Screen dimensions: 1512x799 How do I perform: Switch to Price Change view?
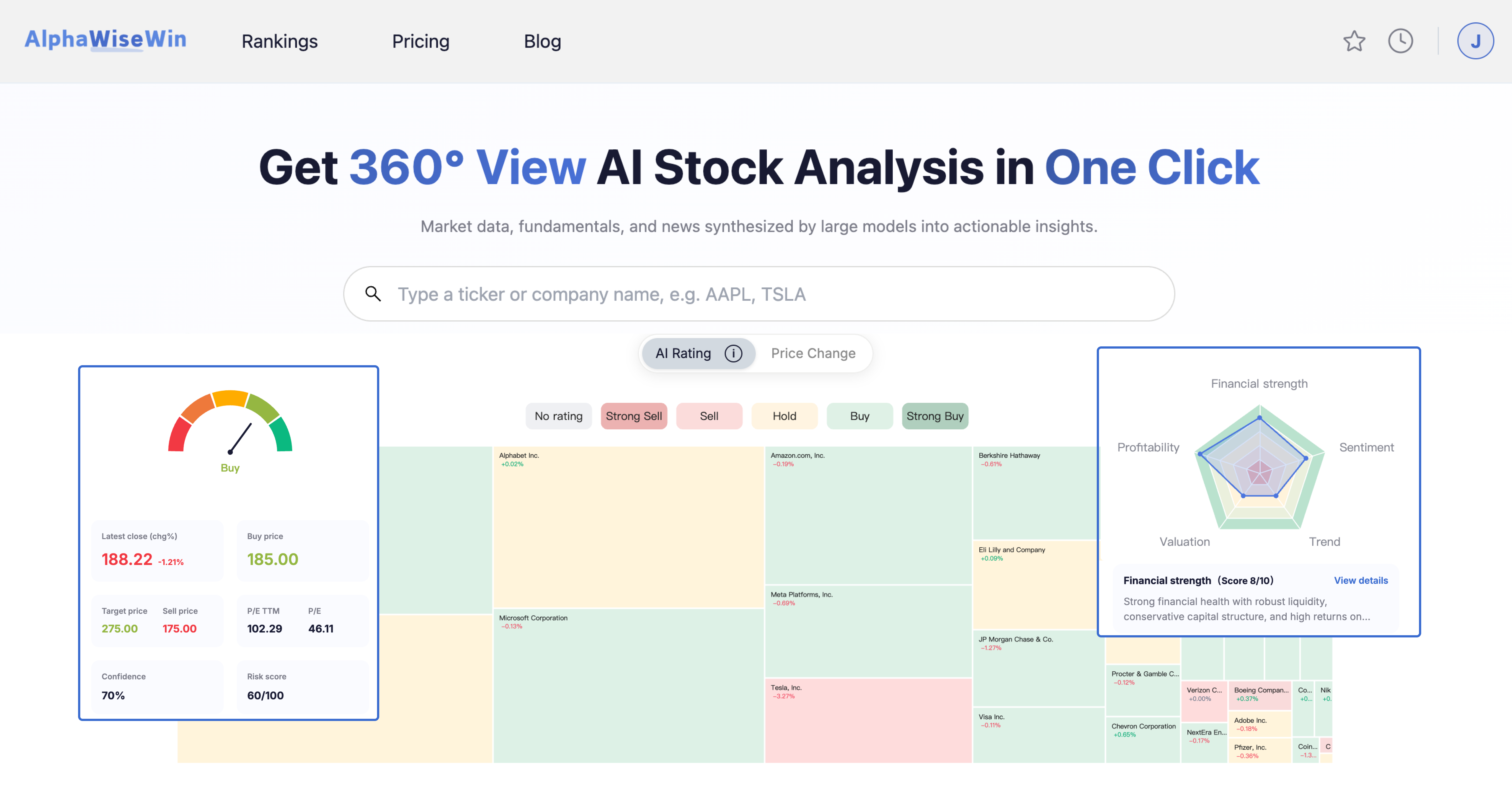(813, 353)
